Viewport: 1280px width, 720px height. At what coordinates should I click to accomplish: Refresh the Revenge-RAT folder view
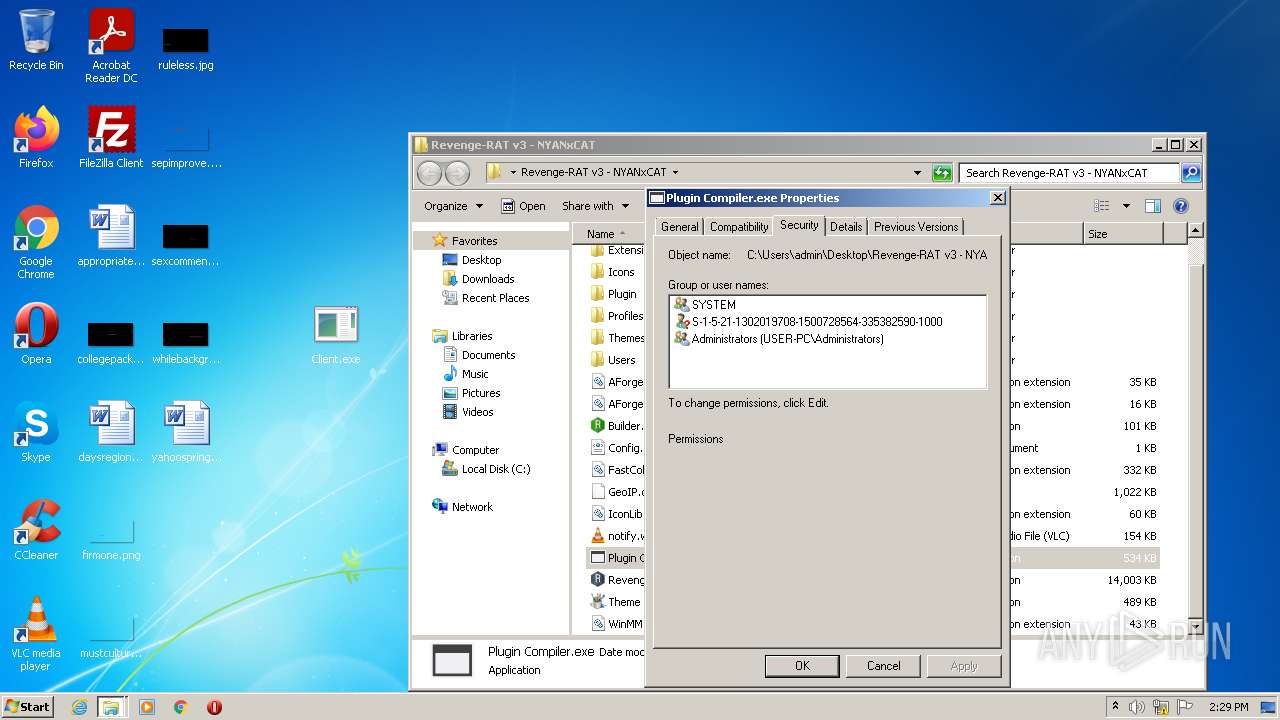[x=942, y=173]
